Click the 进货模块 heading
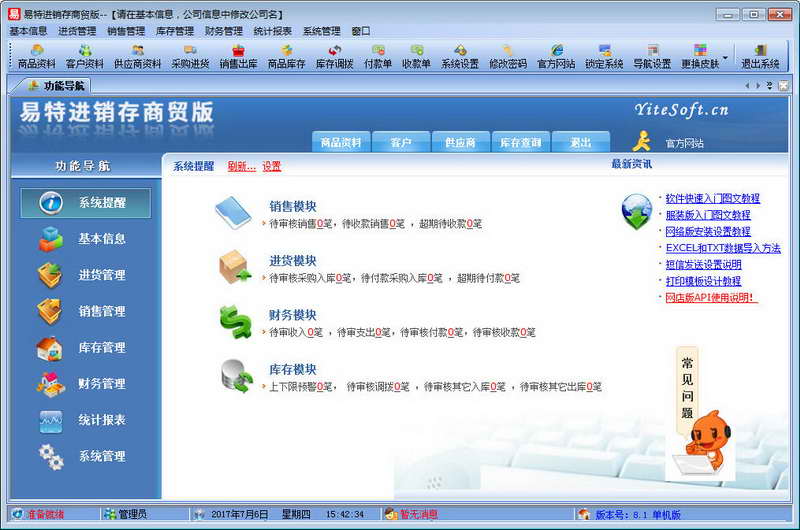This screenshot has height=530, width=800. pos(293,261)
